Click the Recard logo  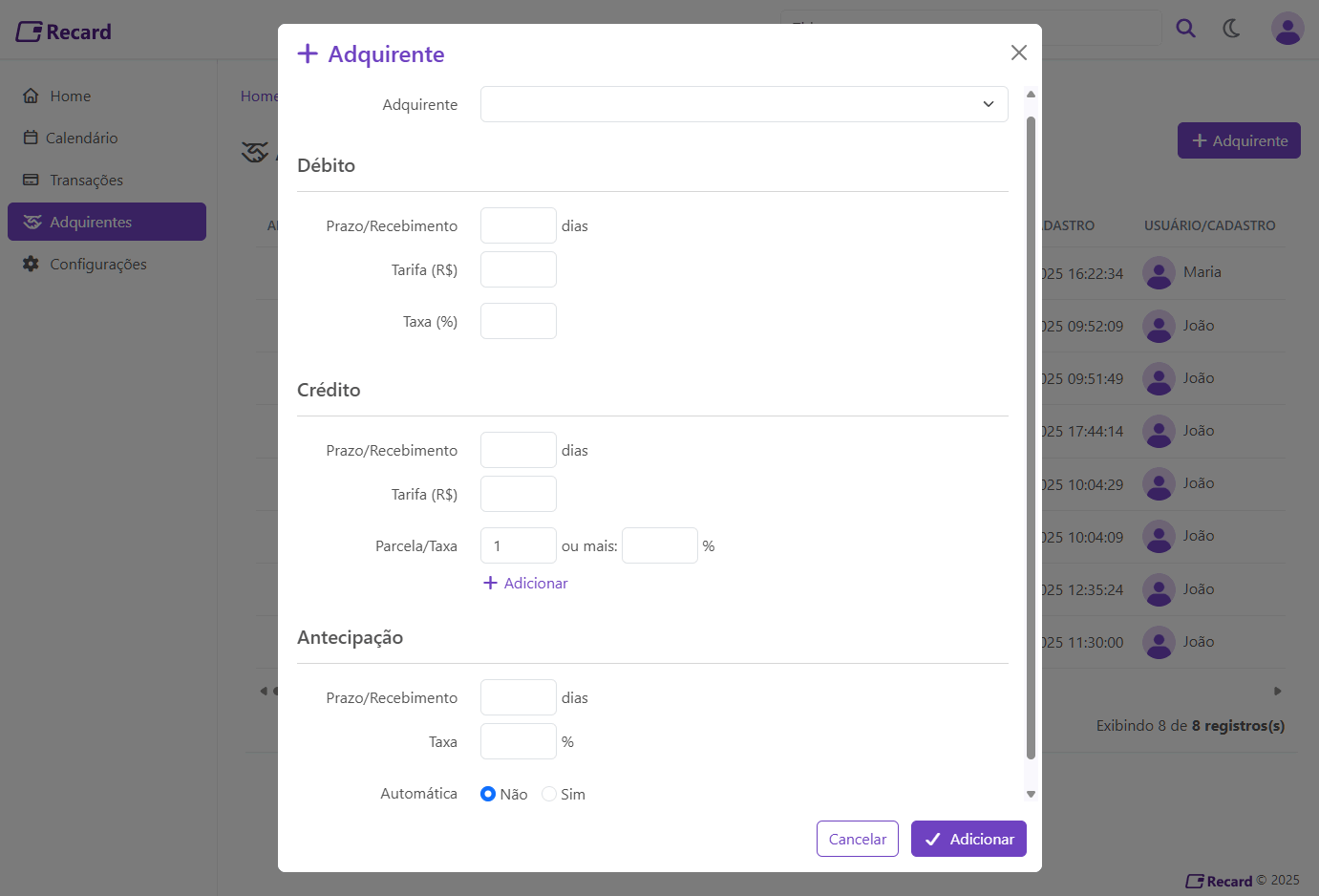[64, 32]
